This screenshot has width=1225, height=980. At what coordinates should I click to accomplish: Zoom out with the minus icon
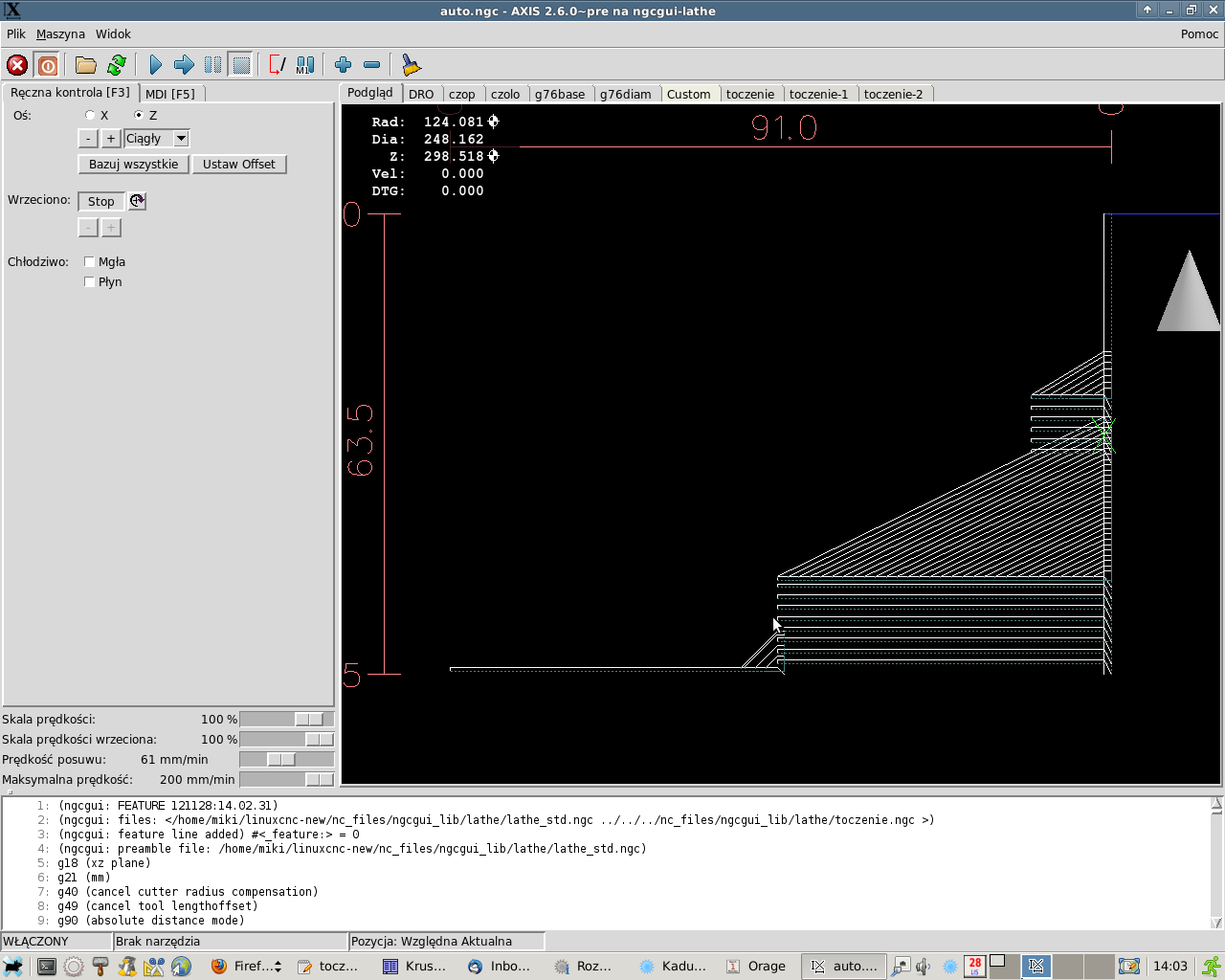371,65
